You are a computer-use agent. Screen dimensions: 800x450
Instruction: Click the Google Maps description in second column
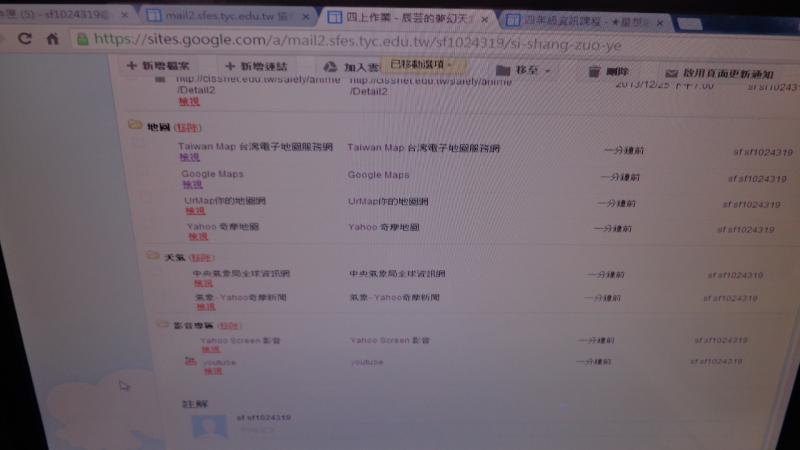tap(379, 175)
